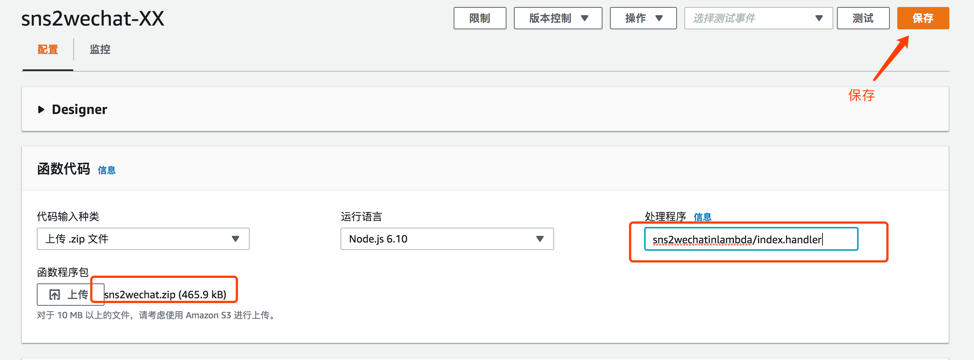Screen dimensions: 974x360
Task: Open the 版本控制 dropdown
Action: (558, 18)
